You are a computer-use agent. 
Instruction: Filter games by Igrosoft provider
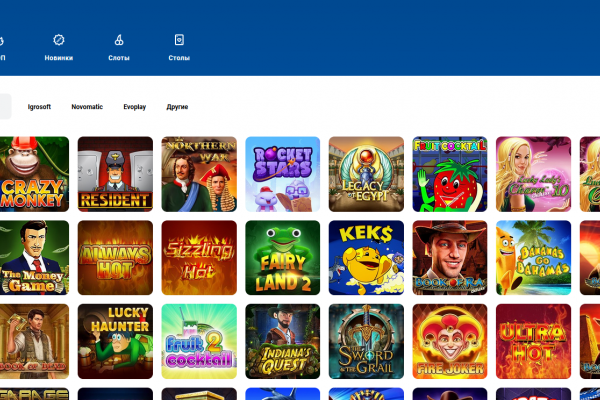(x=40, y=106)
